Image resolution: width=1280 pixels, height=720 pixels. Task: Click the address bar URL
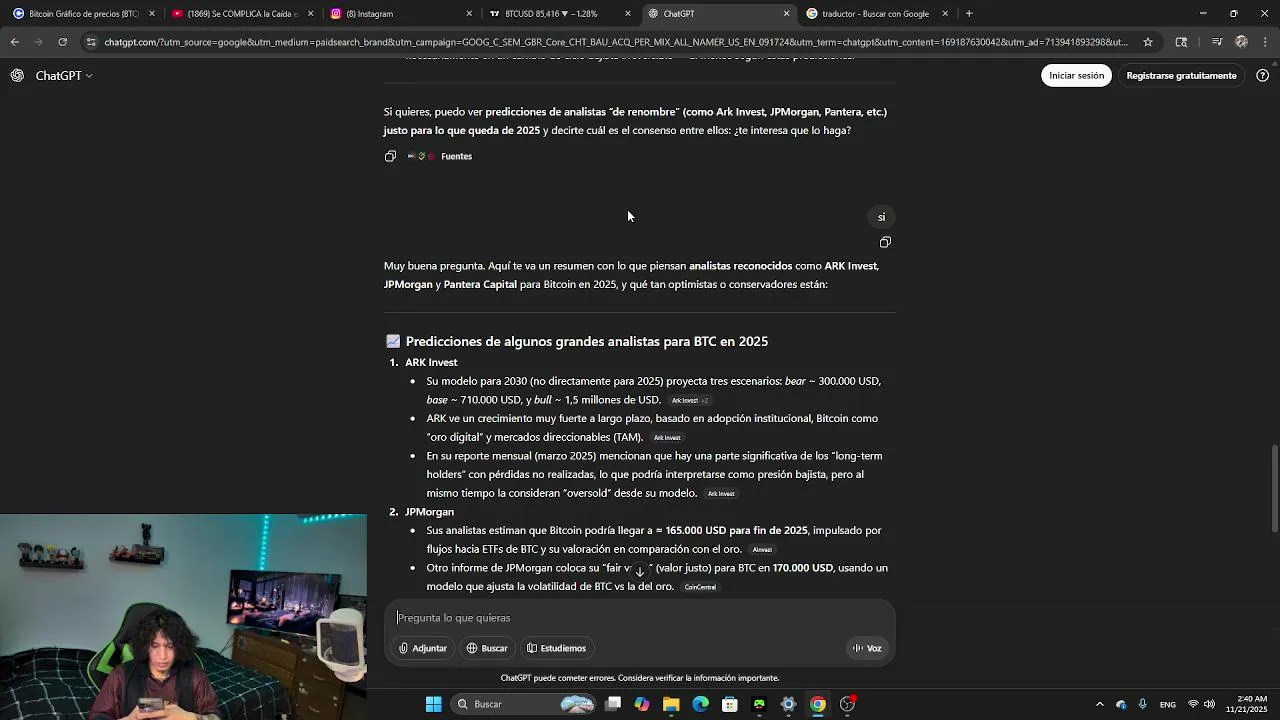click(615, 42)
